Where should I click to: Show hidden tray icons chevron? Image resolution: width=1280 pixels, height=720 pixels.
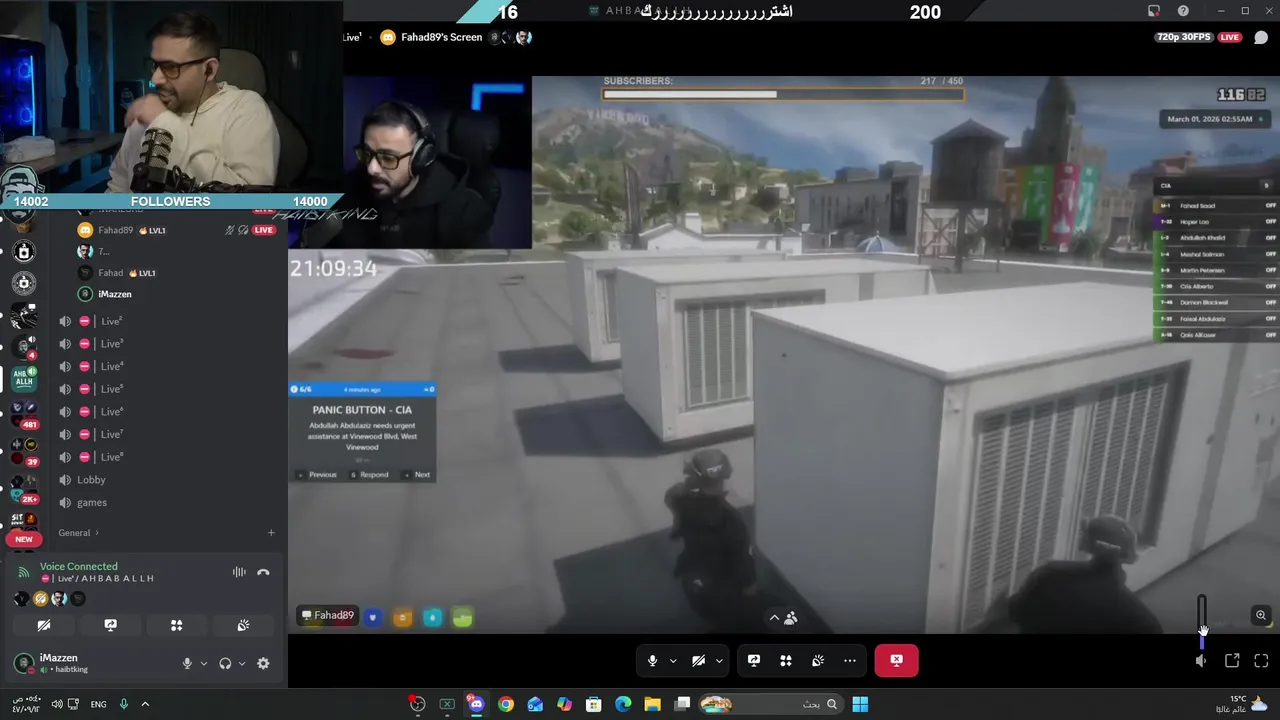pos(145,704)
